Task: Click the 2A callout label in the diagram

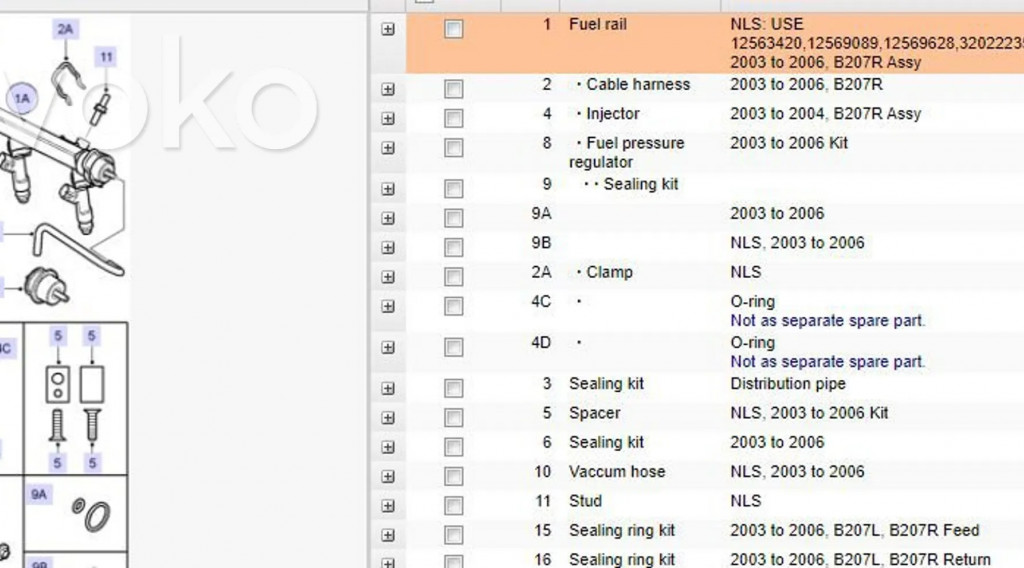Action: click(65, 29)
